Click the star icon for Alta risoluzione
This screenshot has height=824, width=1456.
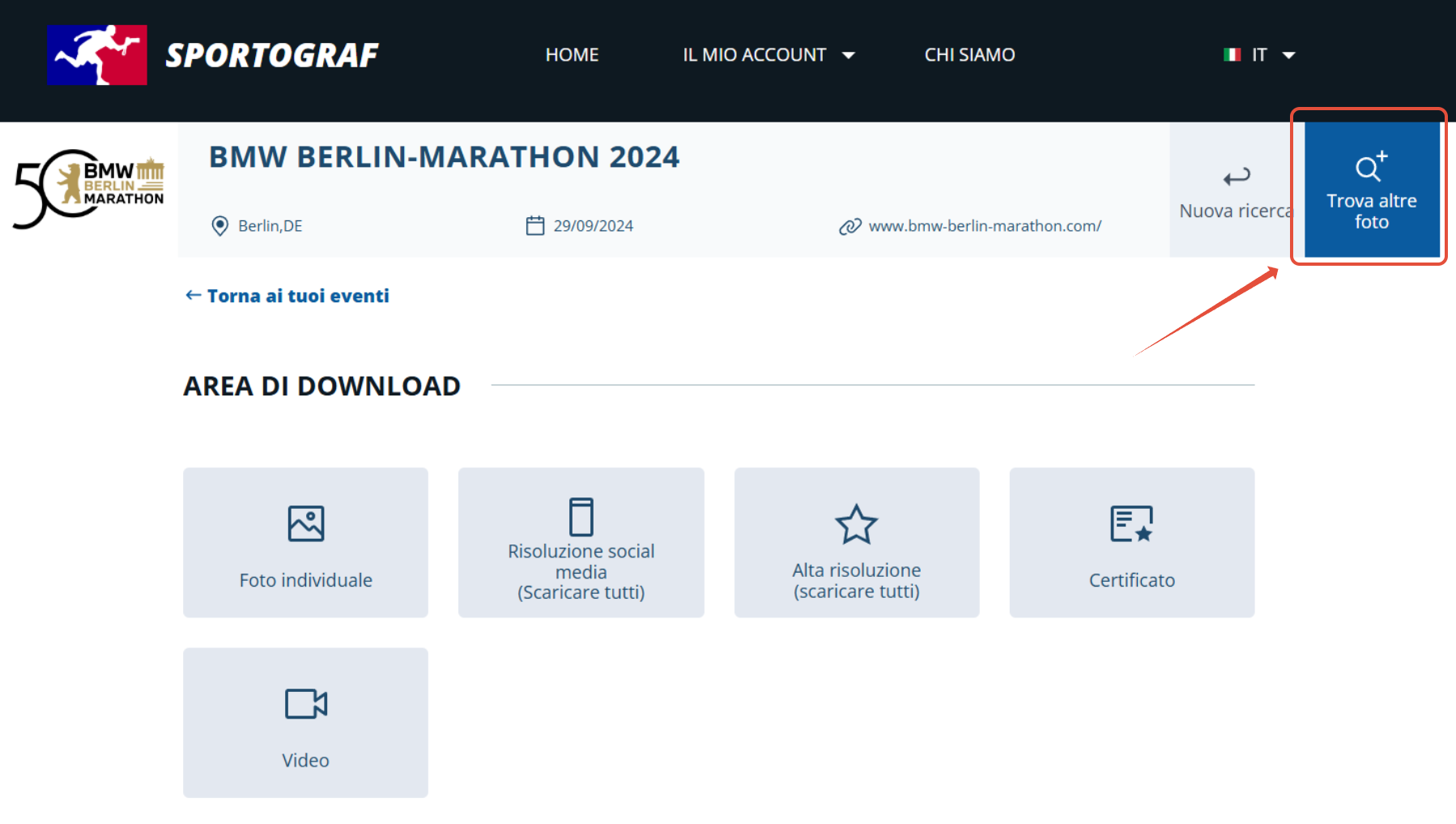click(857, 524)
